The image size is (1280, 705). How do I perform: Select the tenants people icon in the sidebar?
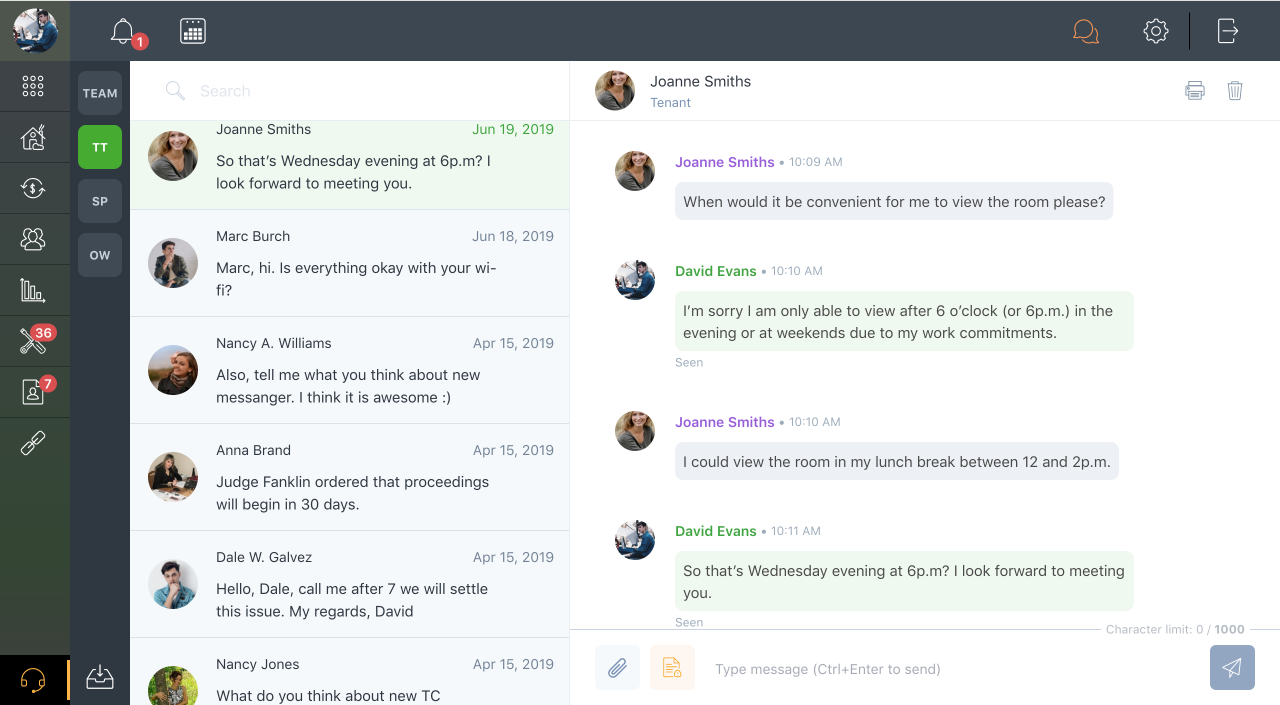point(35,239)
